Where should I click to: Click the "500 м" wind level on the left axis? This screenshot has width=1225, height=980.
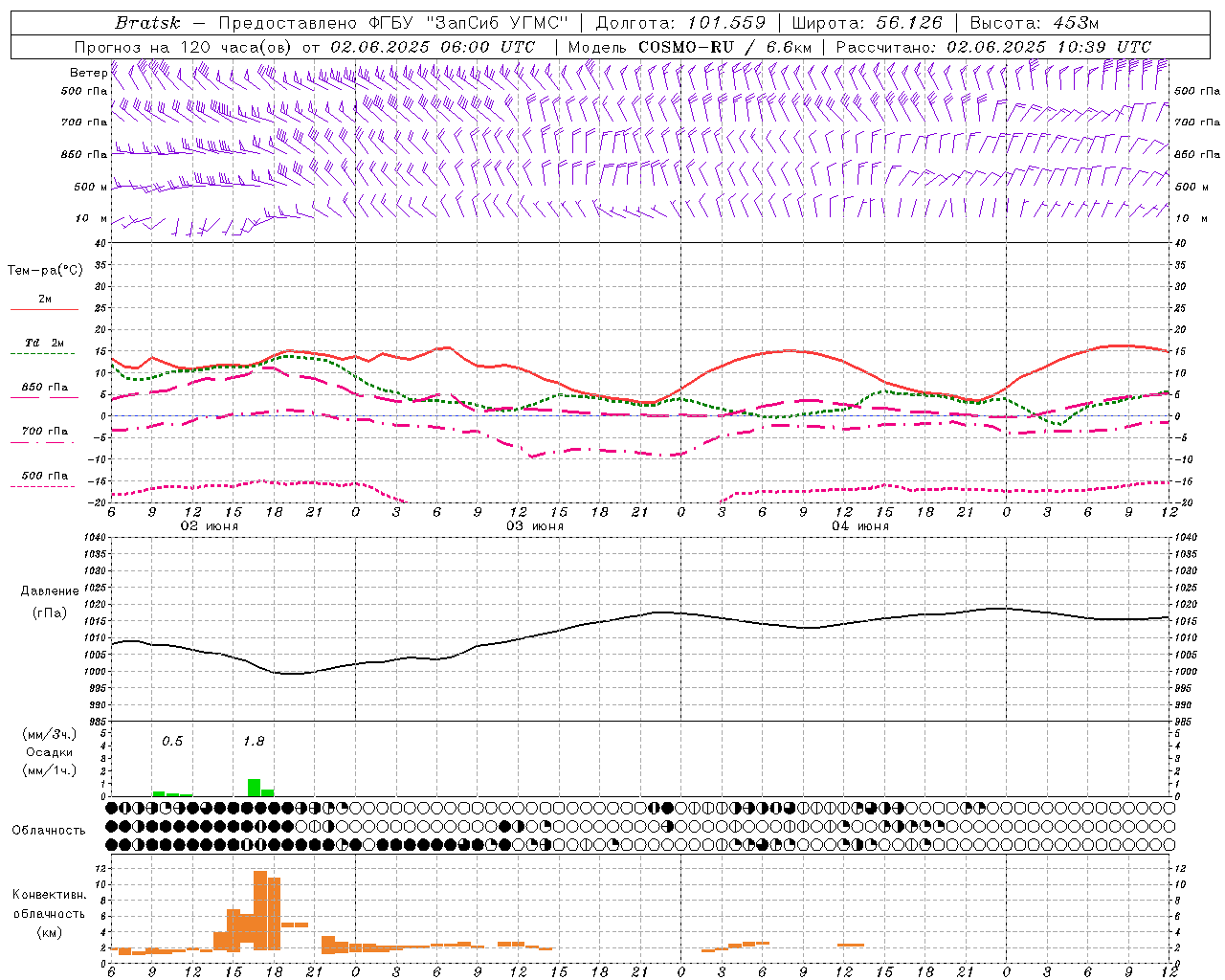pyautogui.click(x=91, y=187)
